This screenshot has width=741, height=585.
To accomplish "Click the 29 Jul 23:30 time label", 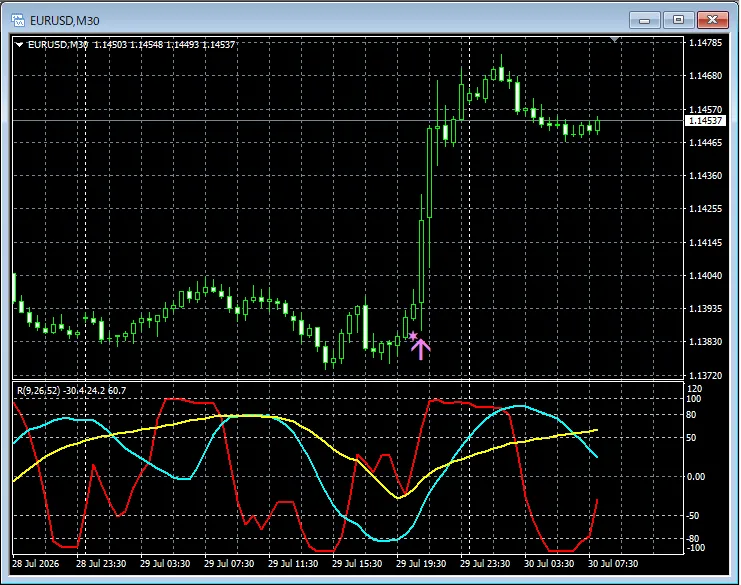I will coord(485,564).
